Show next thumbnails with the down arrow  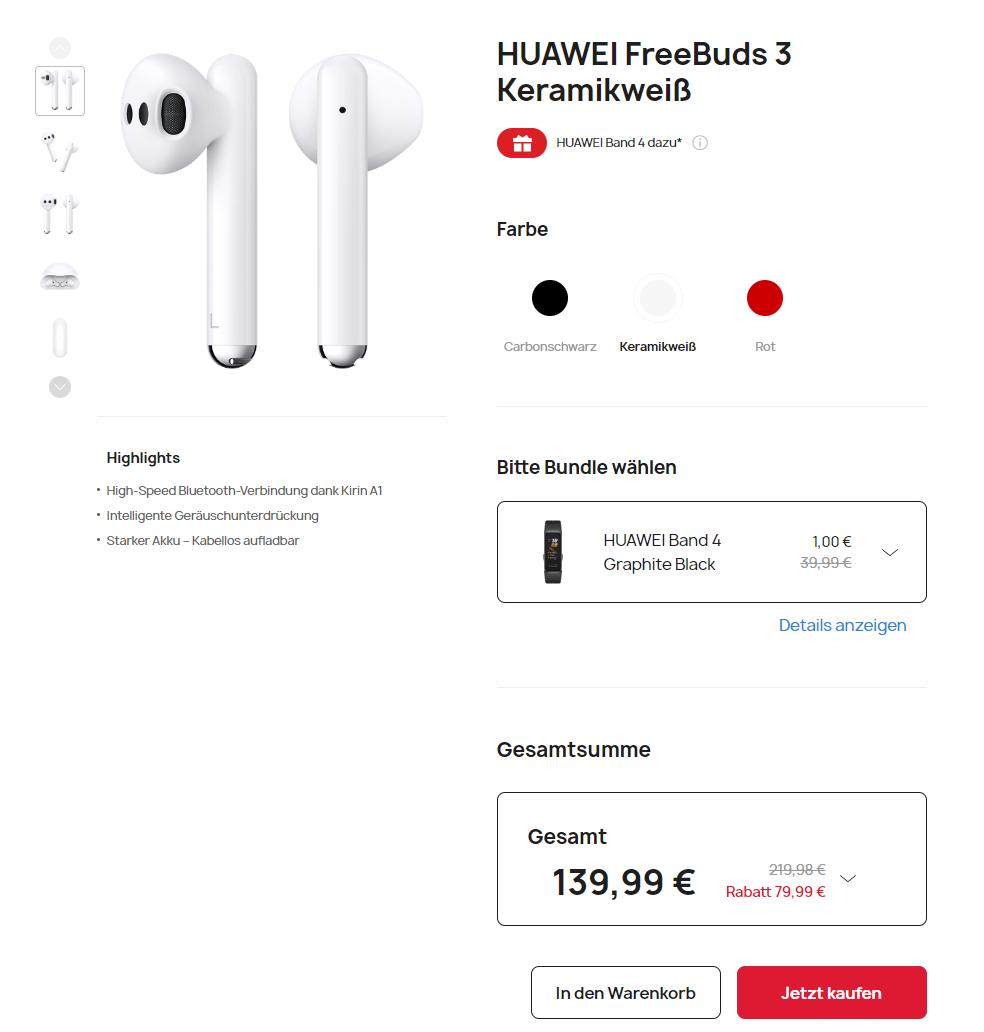[x=60, y=387]
